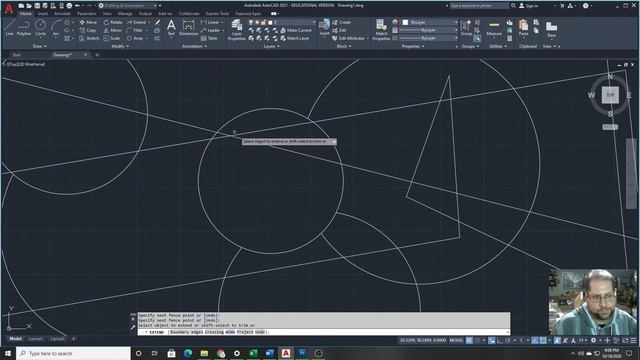Viewport: 640px width, 360px height.
Task: Click the layer color swatch in Layers panel
Action: pos(270,22)
